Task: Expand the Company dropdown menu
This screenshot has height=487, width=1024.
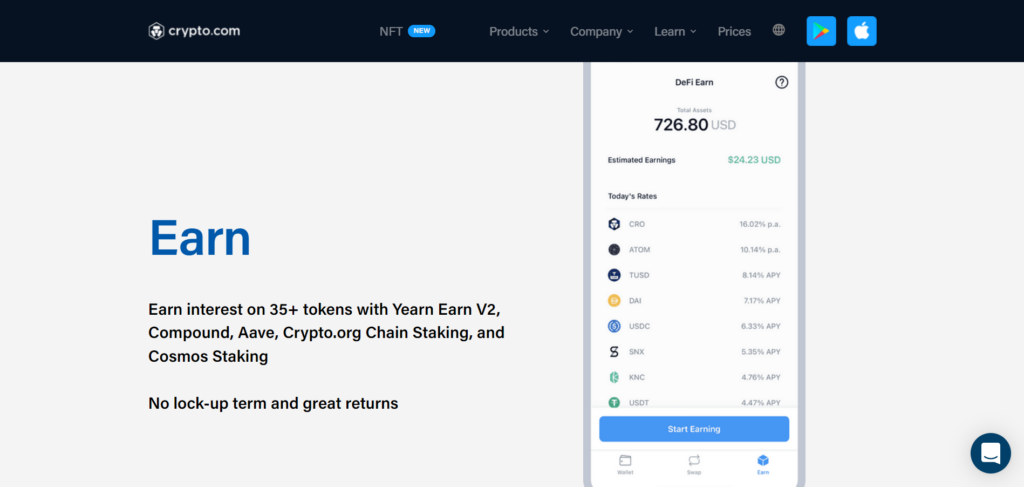Action: (601, 31)
